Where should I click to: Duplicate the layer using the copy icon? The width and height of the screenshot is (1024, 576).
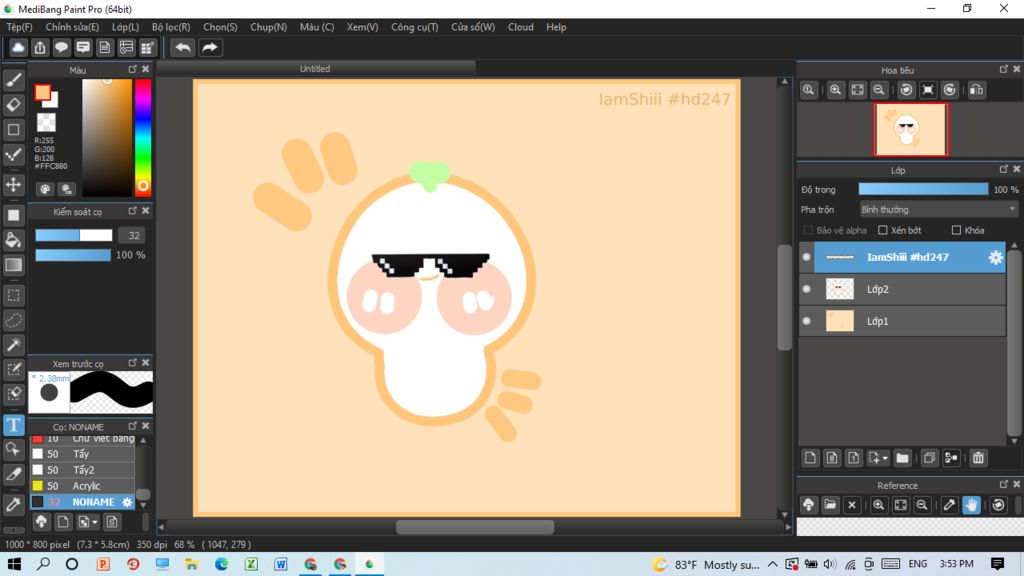[929, 458]
